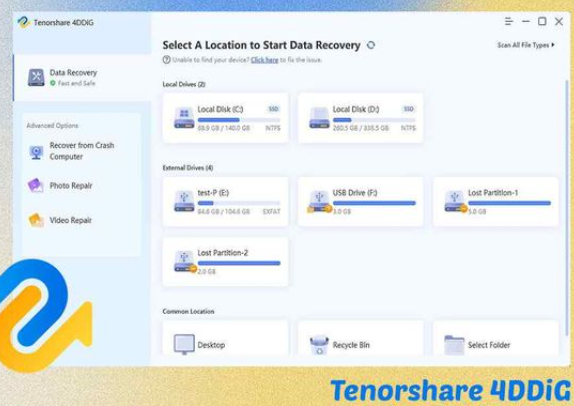The image size is (574, 406).
Task: Follow the 'Click here' link
Action: 264,60
